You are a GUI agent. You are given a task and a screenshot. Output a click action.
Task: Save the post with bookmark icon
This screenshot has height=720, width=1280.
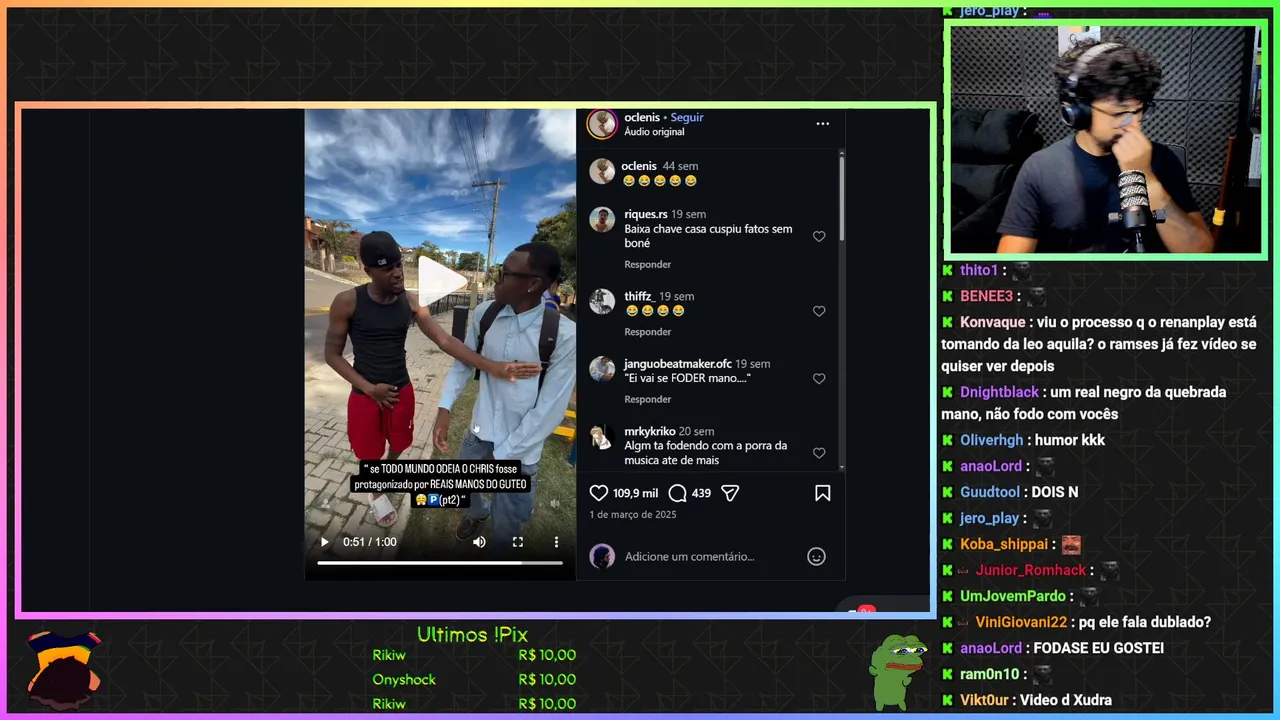tap(823, 493)
